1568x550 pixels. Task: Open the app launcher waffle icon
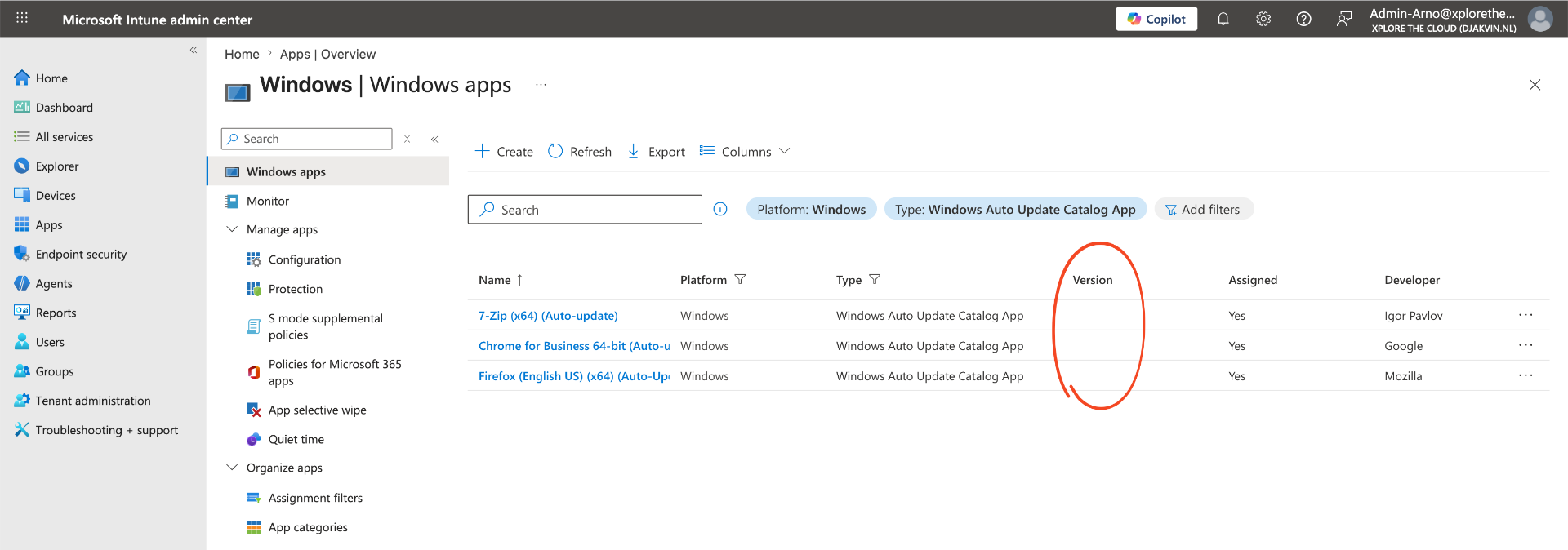pyautogui.click(x=22, y=18)
